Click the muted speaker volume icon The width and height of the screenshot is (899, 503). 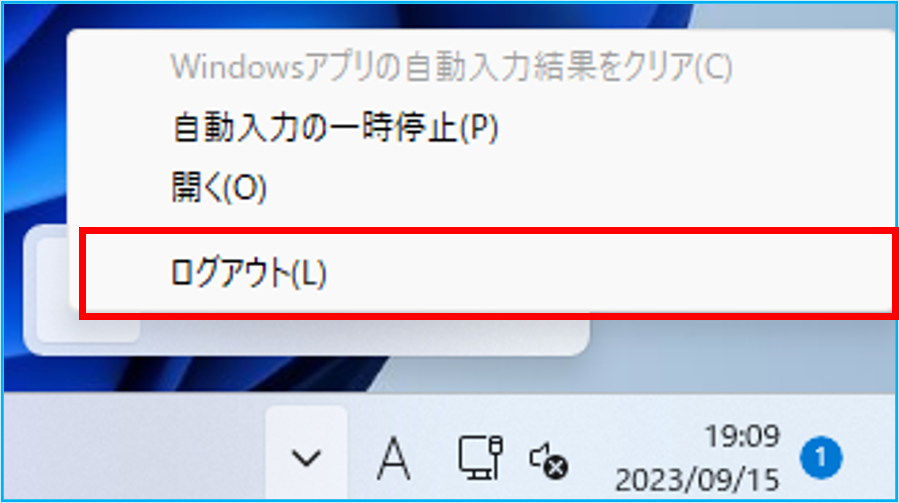click(549, 461)
